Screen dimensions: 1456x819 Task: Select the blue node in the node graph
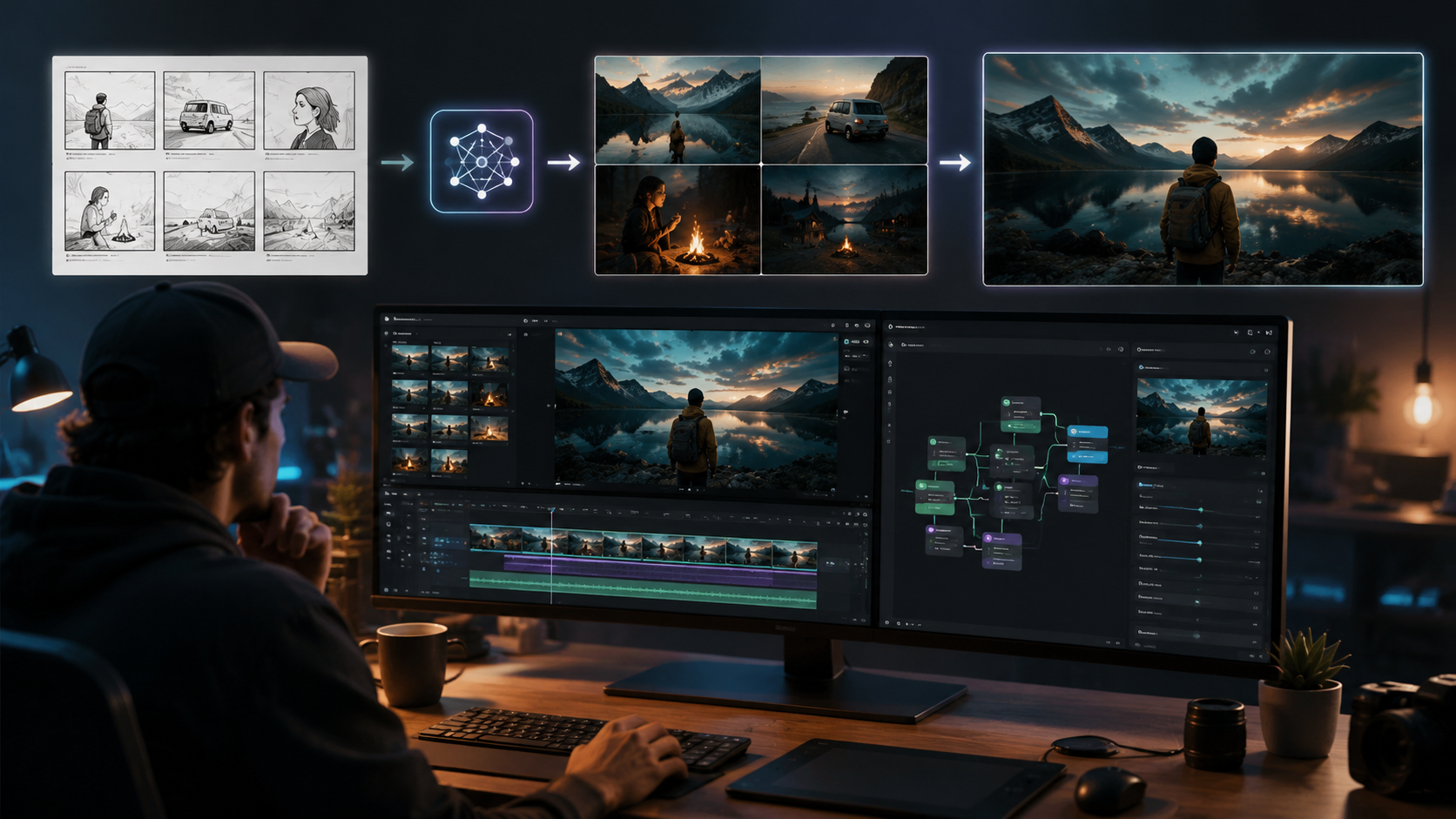[x=1089, y=443]
